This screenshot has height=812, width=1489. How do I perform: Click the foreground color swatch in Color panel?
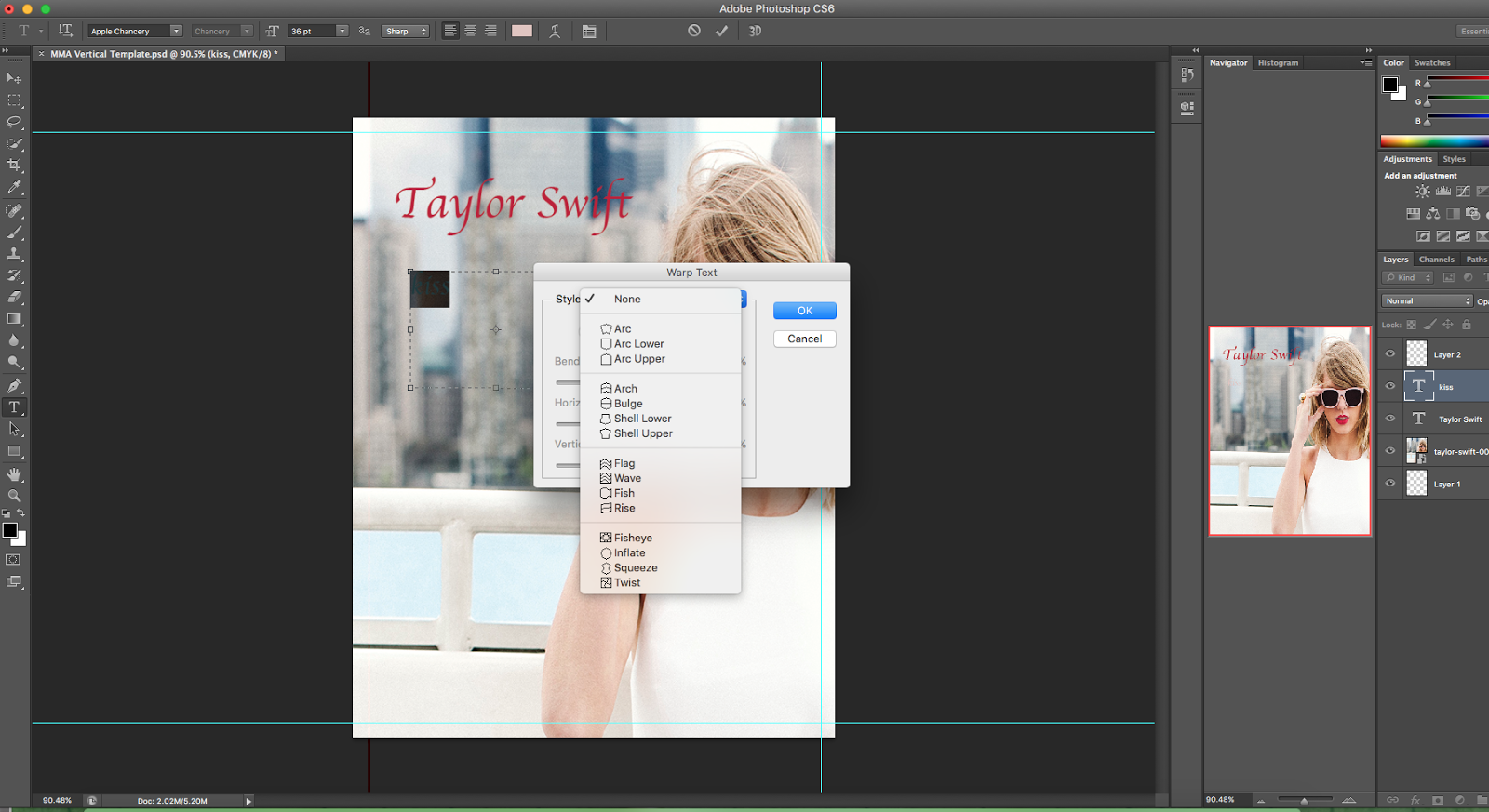point(1390,85)
